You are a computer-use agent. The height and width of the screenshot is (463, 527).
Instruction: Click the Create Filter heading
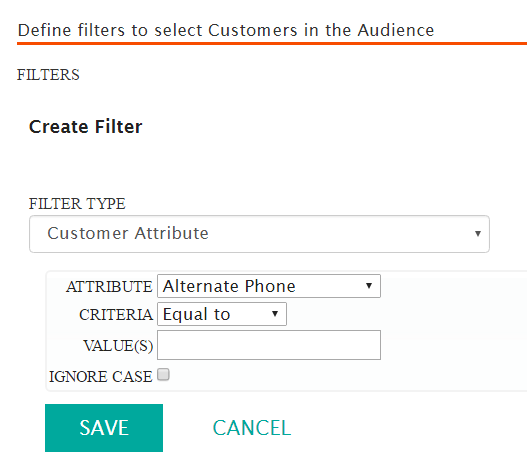coord(86,127)
